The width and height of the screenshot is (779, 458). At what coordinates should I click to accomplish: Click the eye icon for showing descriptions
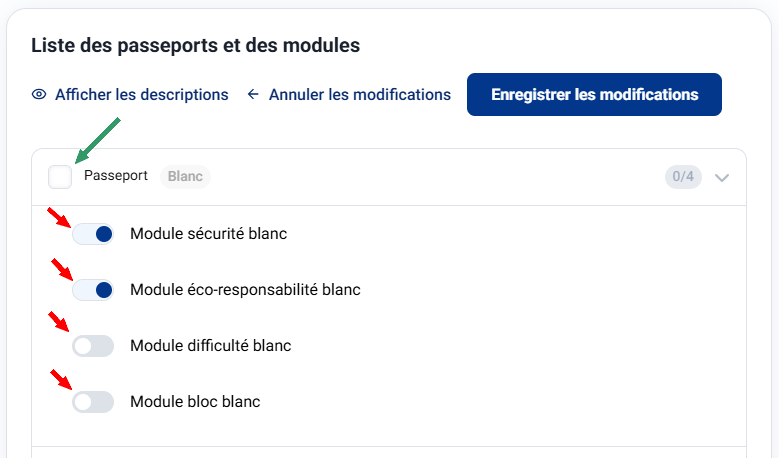(39, 95)
